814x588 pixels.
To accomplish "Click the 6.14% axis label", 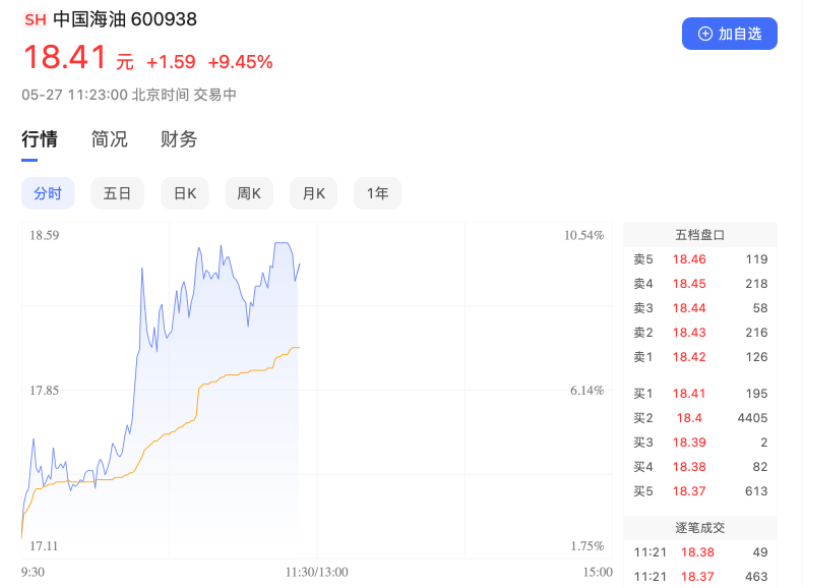I will pyautogui.click(x=587, y=391).
